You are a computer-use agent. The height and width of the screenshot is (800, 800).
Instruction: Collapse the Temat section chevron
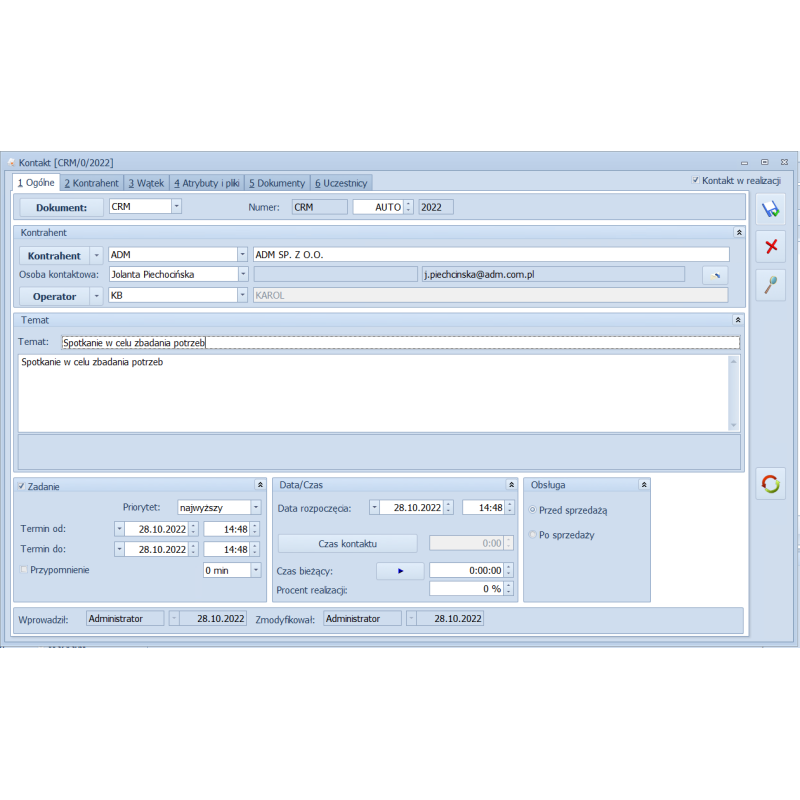click(738, 320)
